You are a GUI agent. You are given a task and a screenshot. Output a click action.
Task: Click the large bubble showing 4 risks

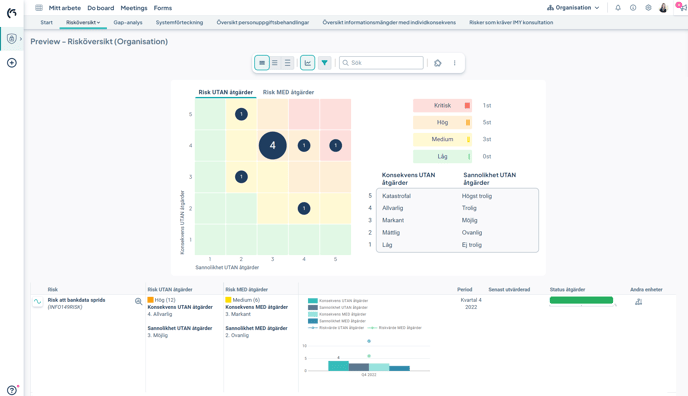tap(272, 146)
